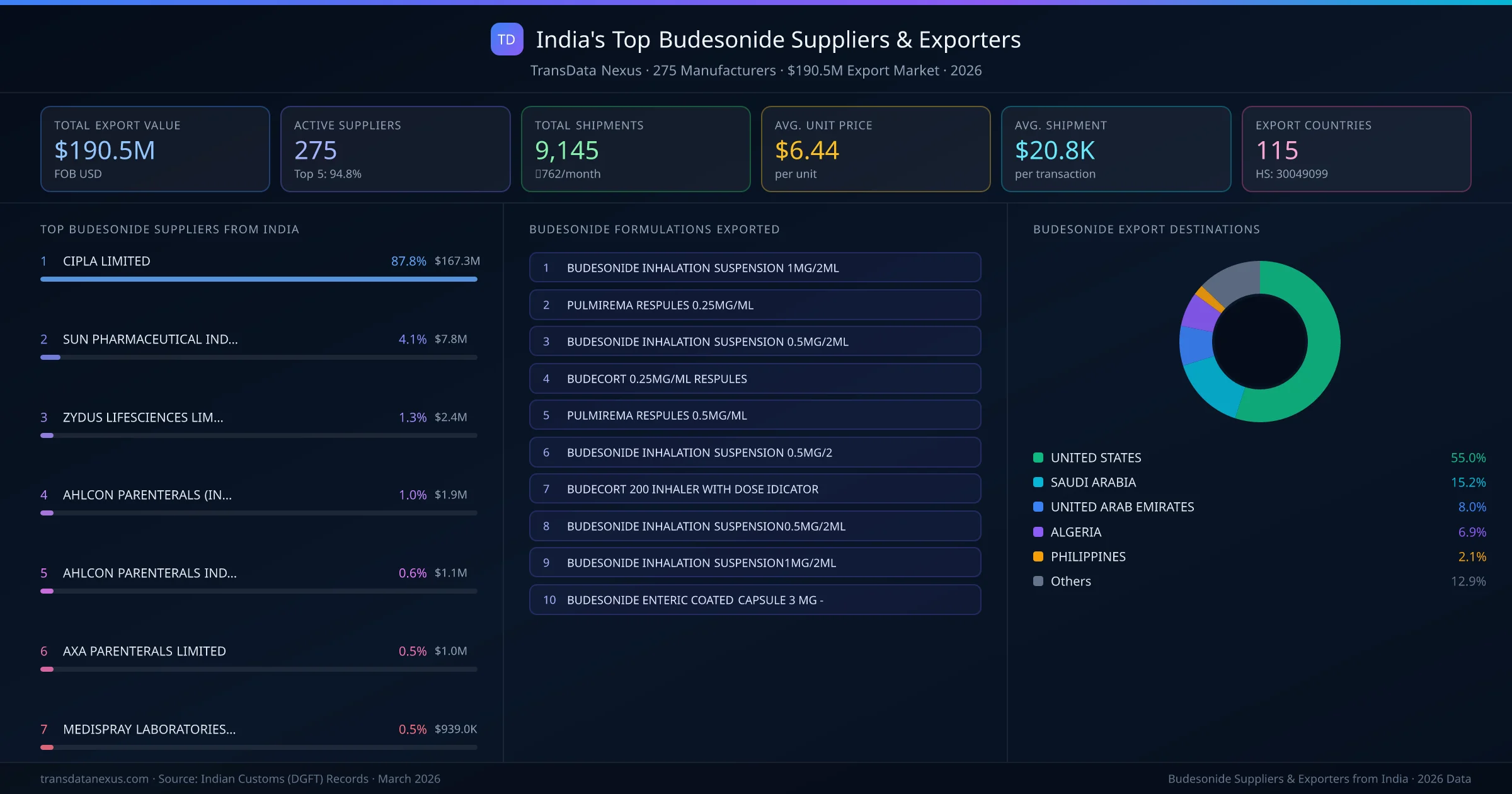Expand Medispray Laboratories truncated entry
Image resolution: width=1512 pixels, height=794 pixels.
[x=149, y=729]
